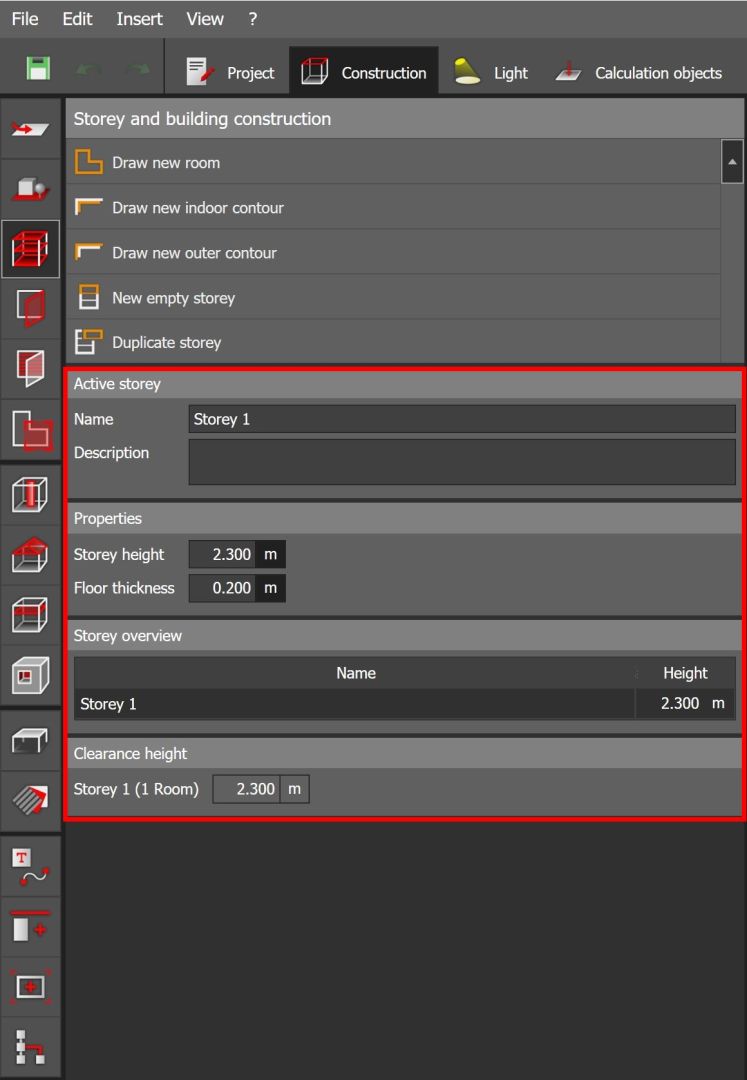This screenshot has width=747, height=1080.
Task: Click the icon beside New empty storey
Action: tap(89, 297)
